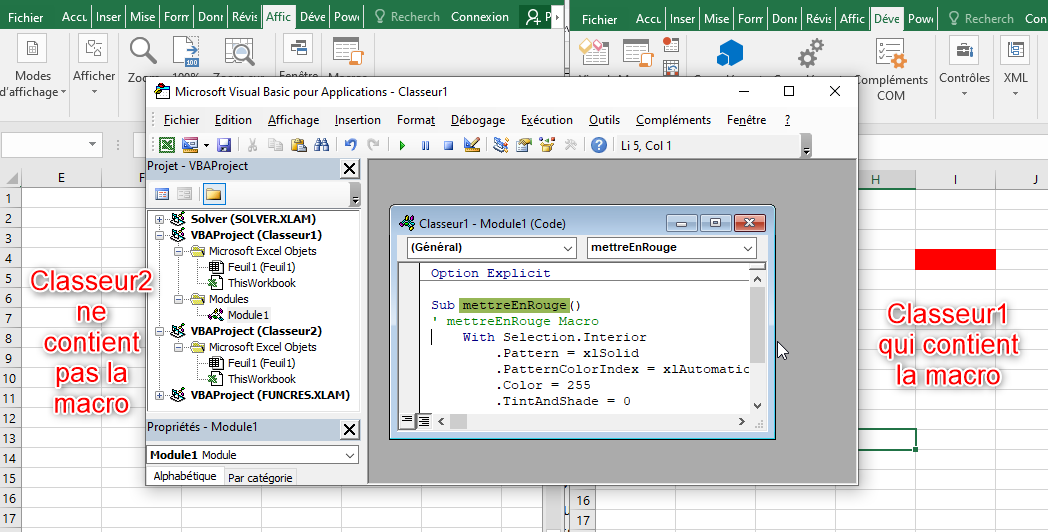Image resolution: width=1048 pixels, height=532 pixels.
Task: Click gears Compléments Excel icon in ribbon
Action: click(x=811, y=53)
